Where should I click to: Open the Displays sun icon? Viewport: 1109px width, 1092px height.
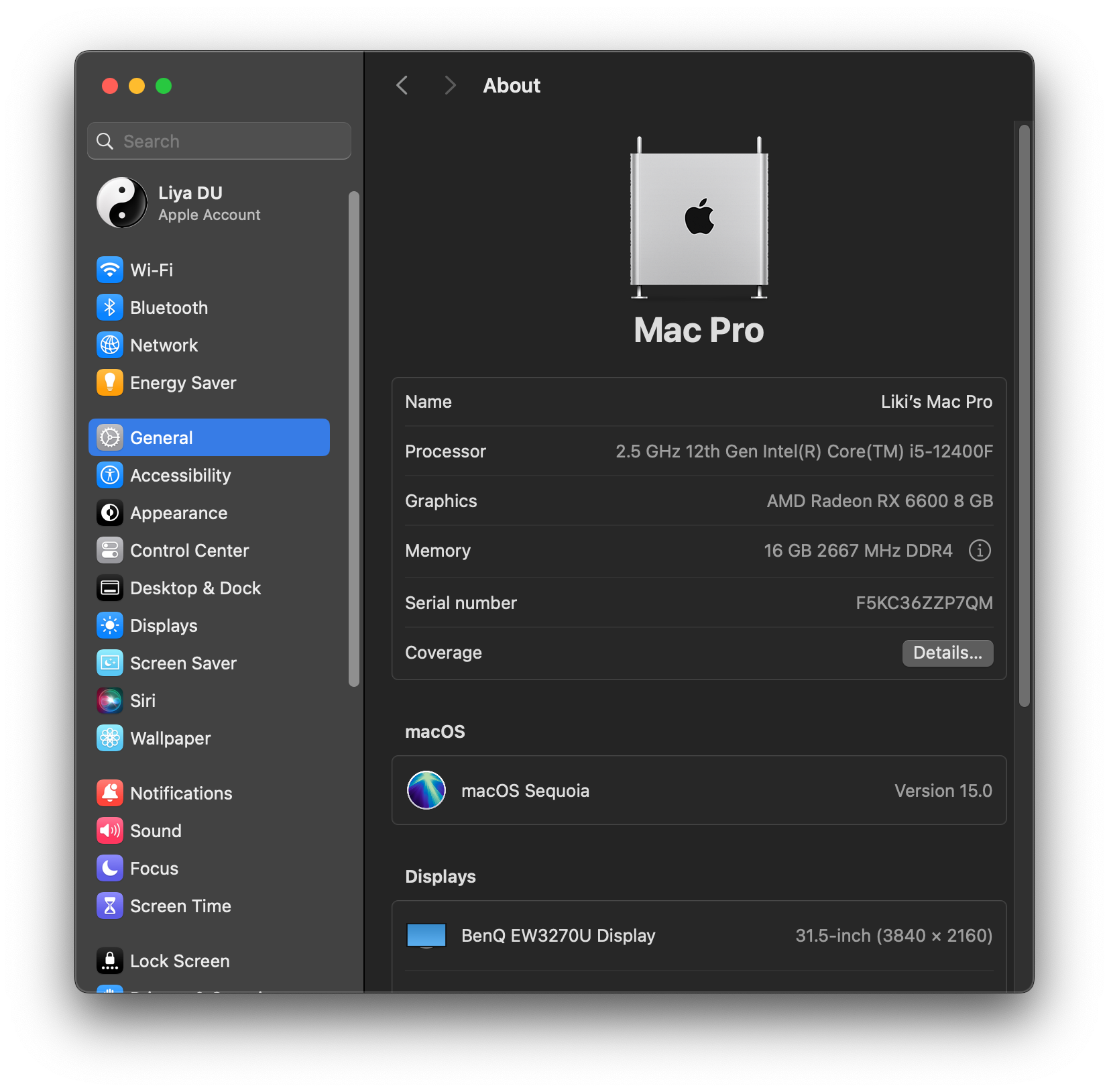tap(110, 625)
